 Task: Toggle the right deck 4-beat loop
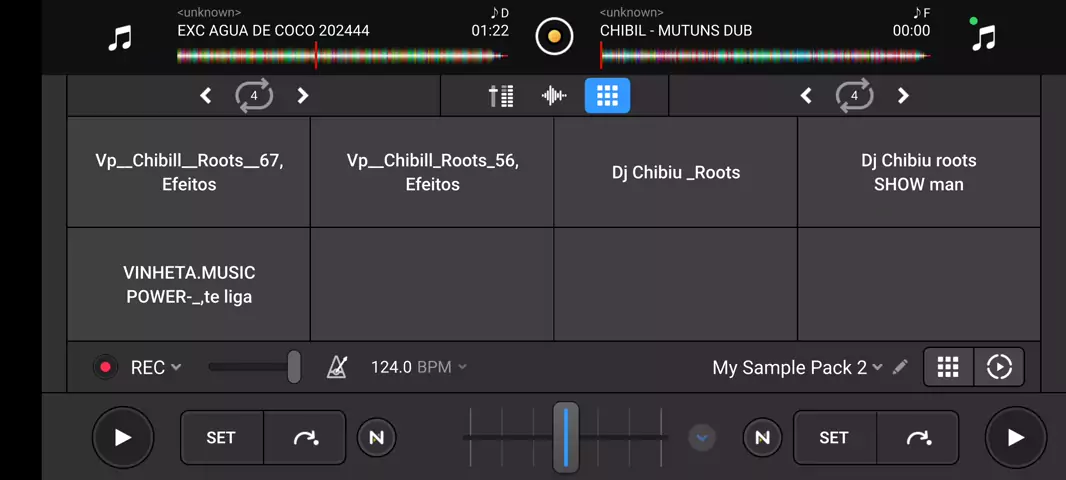coord(854,95)
